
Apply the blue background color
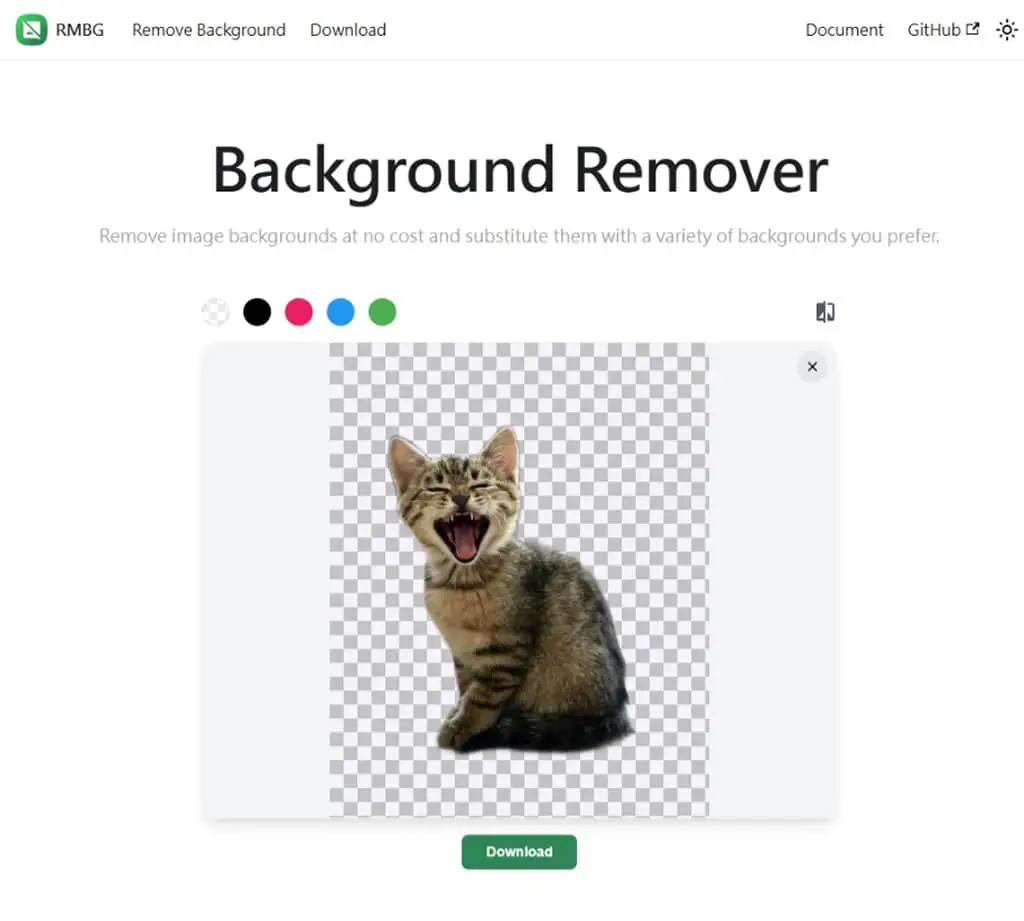(341, 312)
